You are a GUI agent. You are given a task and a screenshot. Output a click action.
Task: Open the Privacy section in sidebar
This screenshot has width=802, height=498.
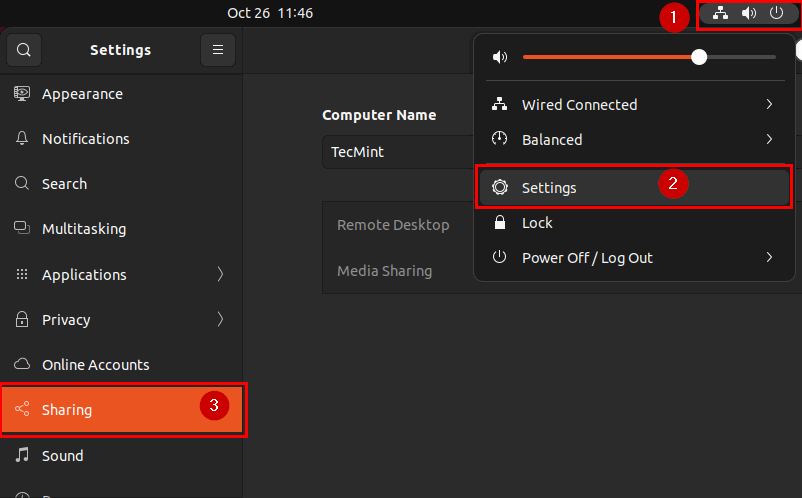point(66,320)
